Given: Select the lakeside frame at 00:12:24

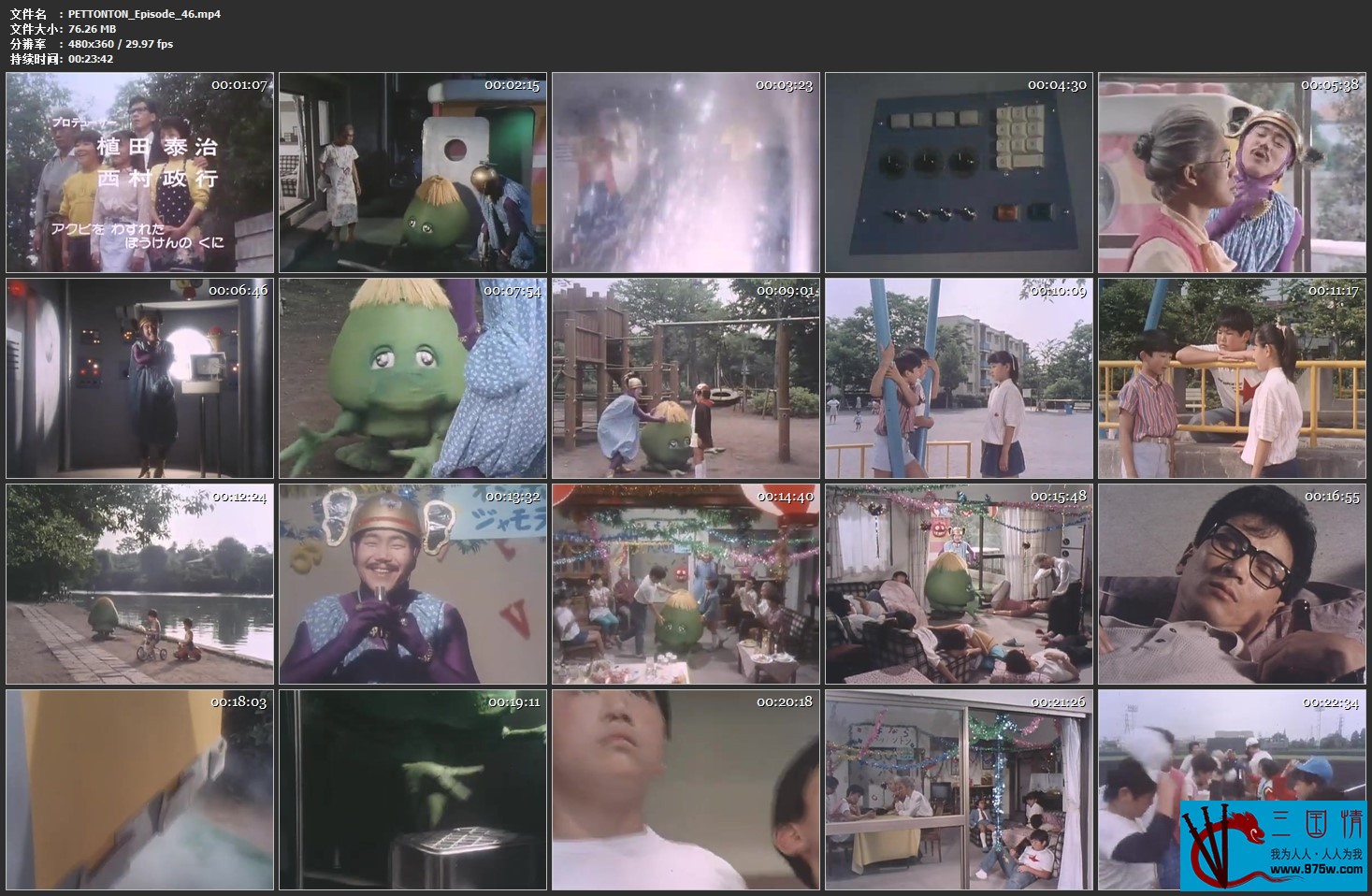Looking at the screenshot, I should [x=140, y=585].
